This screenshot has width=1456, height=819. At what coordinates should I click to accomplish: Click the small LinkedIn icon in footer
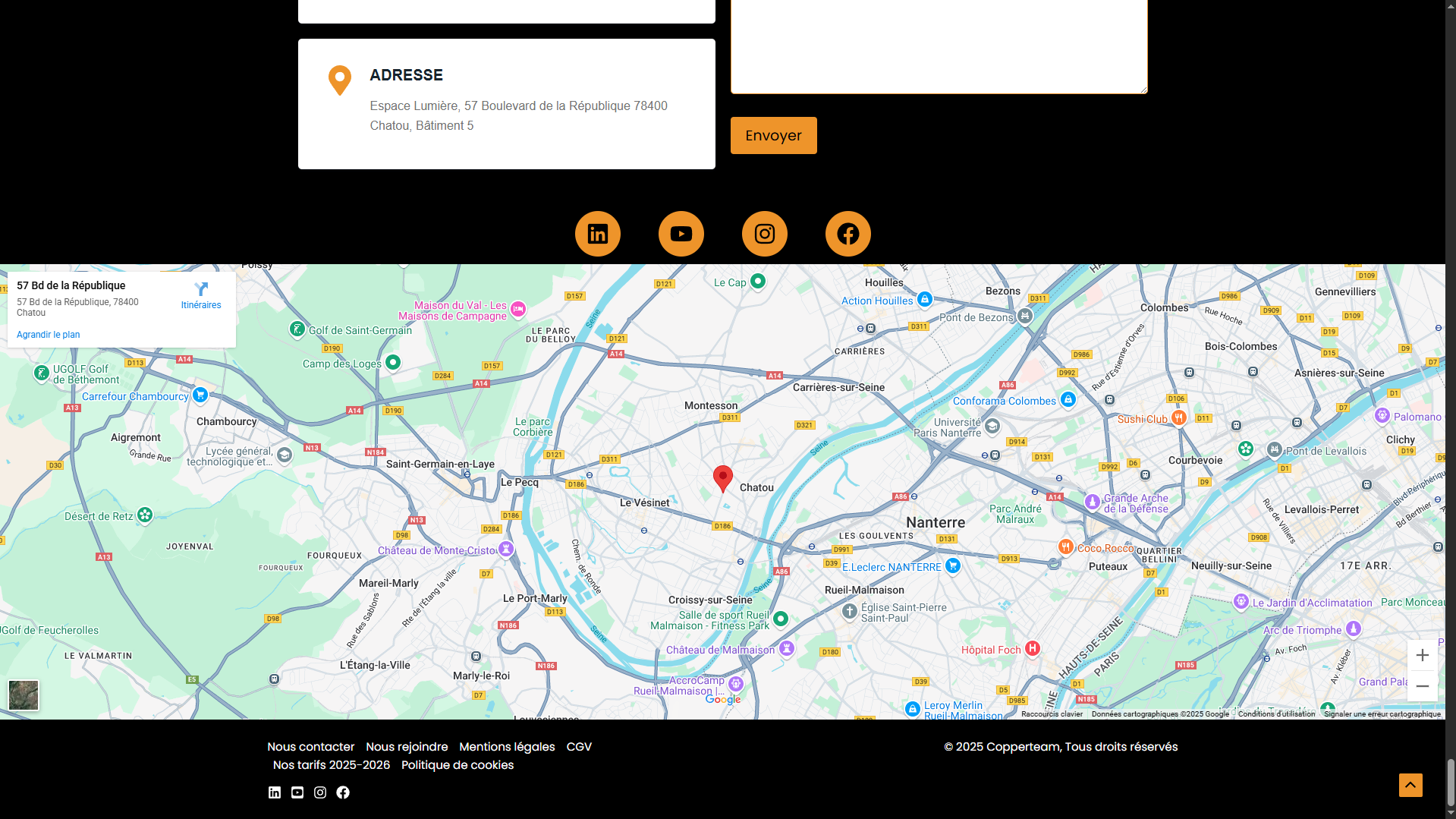275,792
